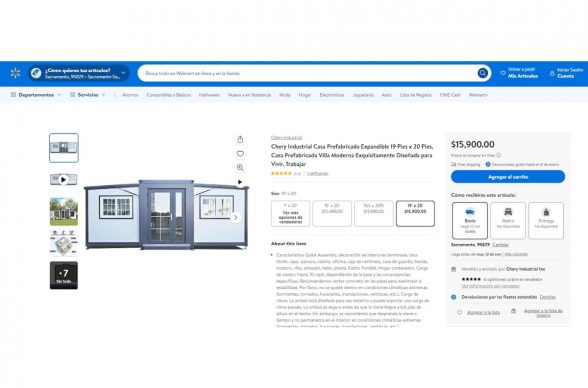588x388 pixels.
Task: Share this product via share icon
Action: tap(240, 139)
